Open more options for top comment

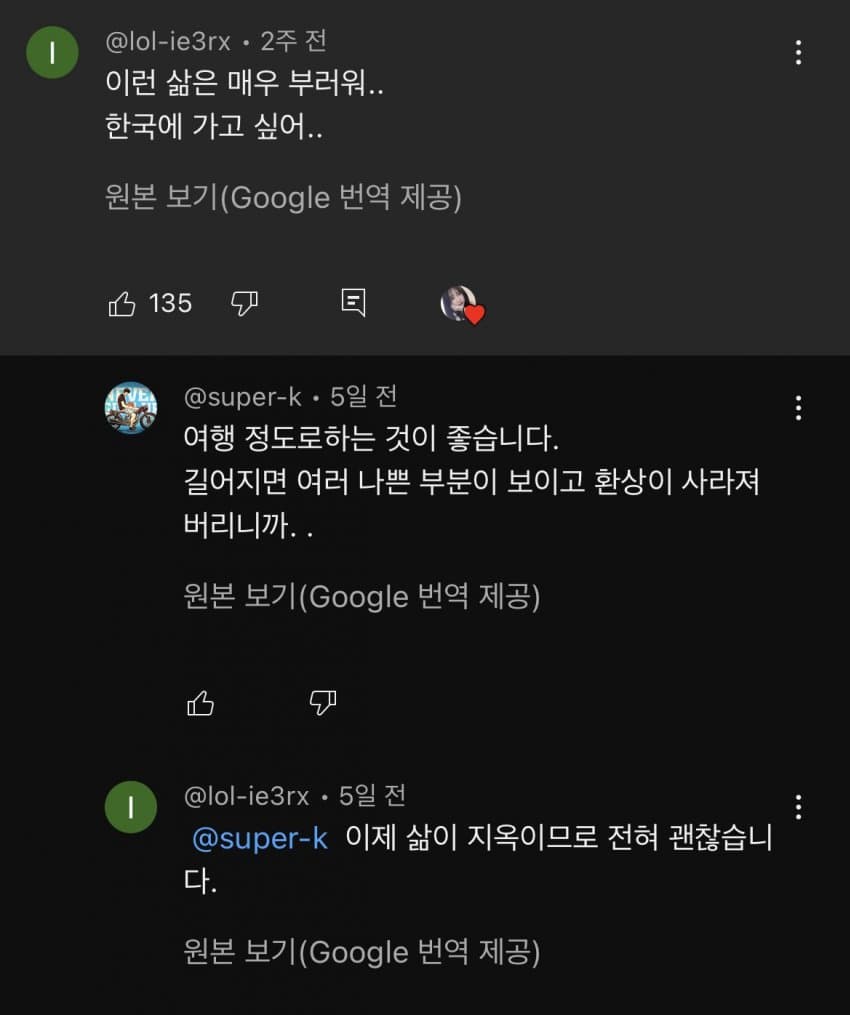point(798,53)
